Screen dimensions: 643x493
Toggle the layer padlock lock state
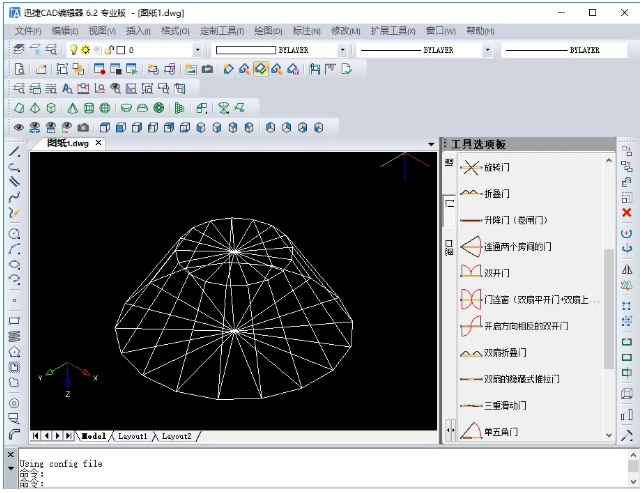pyautogui.click(x=109, y=50)
